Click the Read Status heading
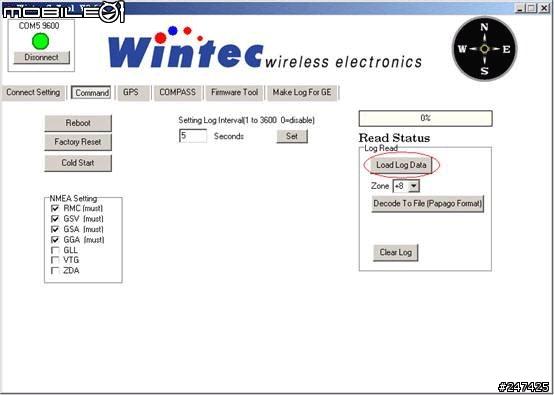This screenshot has width=554, height=395. (394, 138)
